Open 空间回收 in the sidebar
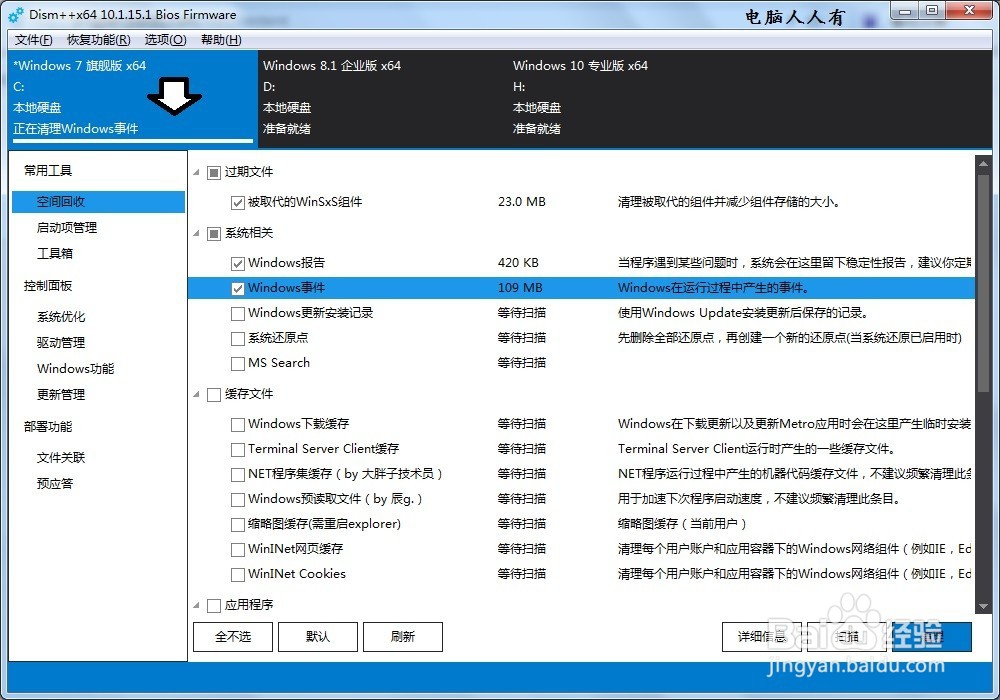This screenshot has height=700, width=1000. click(98, 202)
